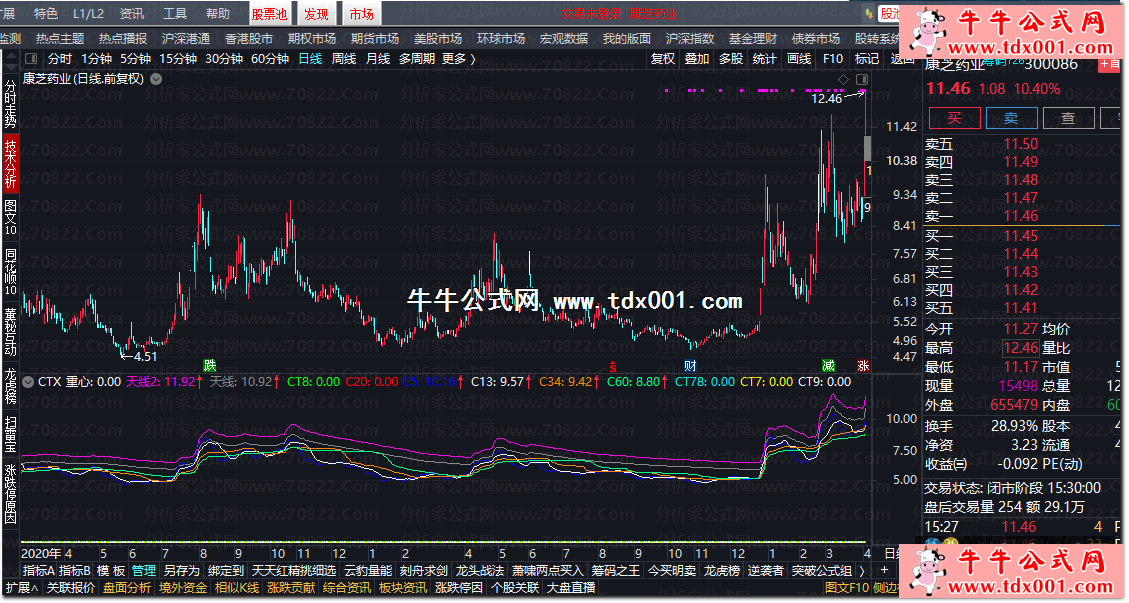Image resolution: width=1129 pixels, height=603 pixels.
Task: Click the 财 marker on the chart
Action: tap(690, 366)
